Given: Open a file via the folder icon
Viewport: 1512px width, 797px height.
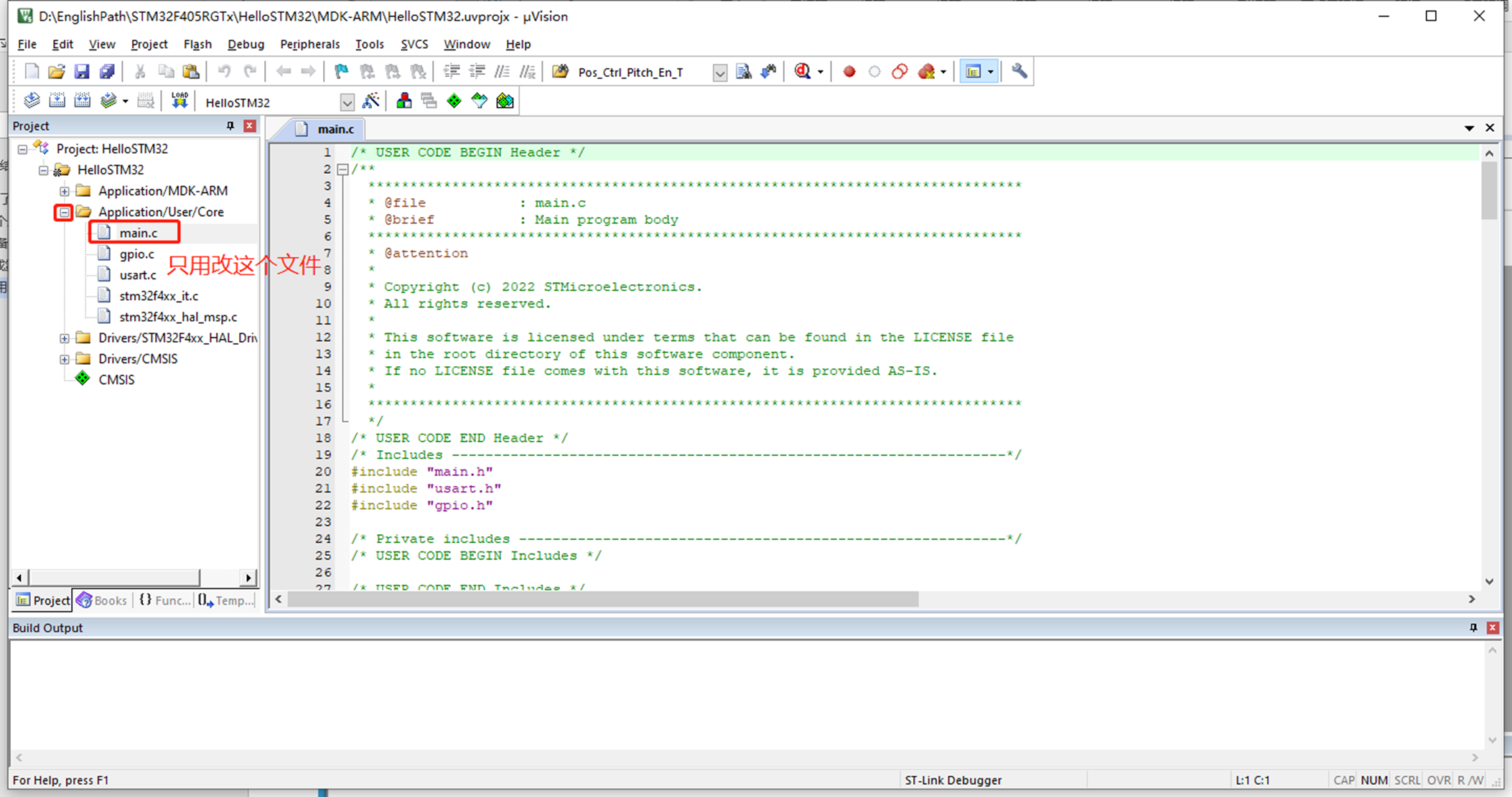Looking at the screenshot, I should [57, 72].
